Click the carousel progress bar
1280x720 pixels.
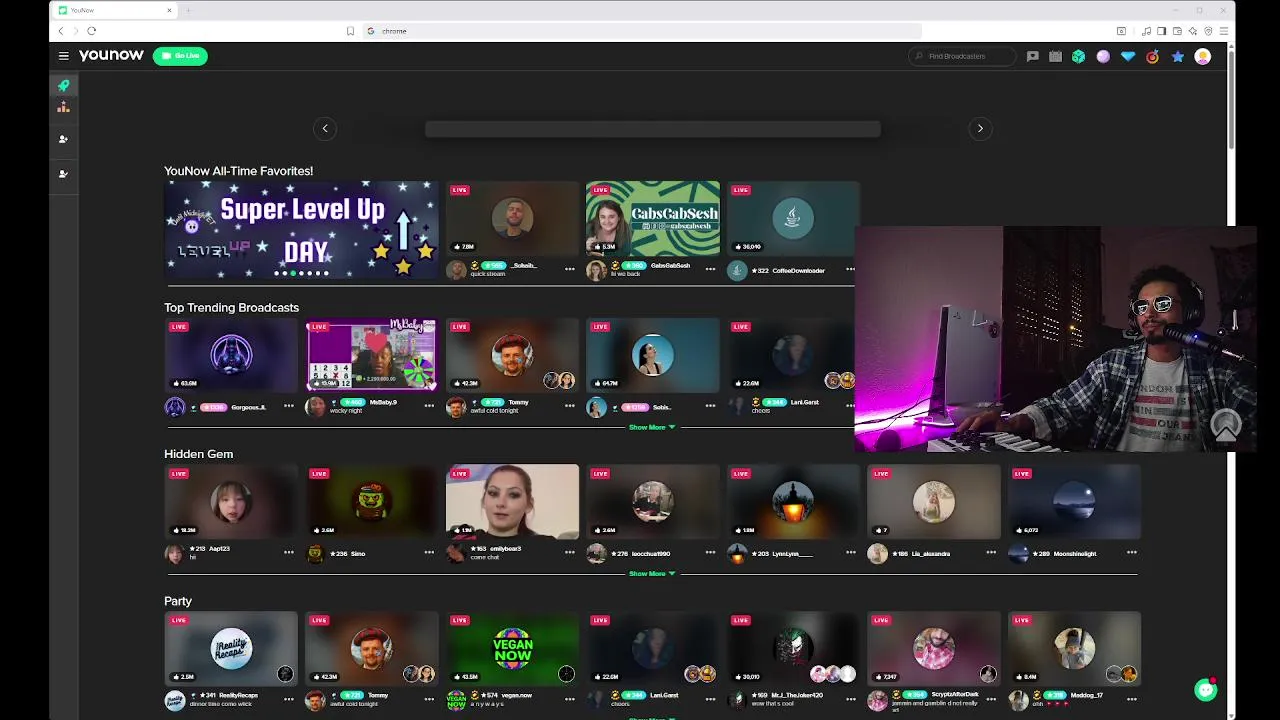click(x=652, y=129)
